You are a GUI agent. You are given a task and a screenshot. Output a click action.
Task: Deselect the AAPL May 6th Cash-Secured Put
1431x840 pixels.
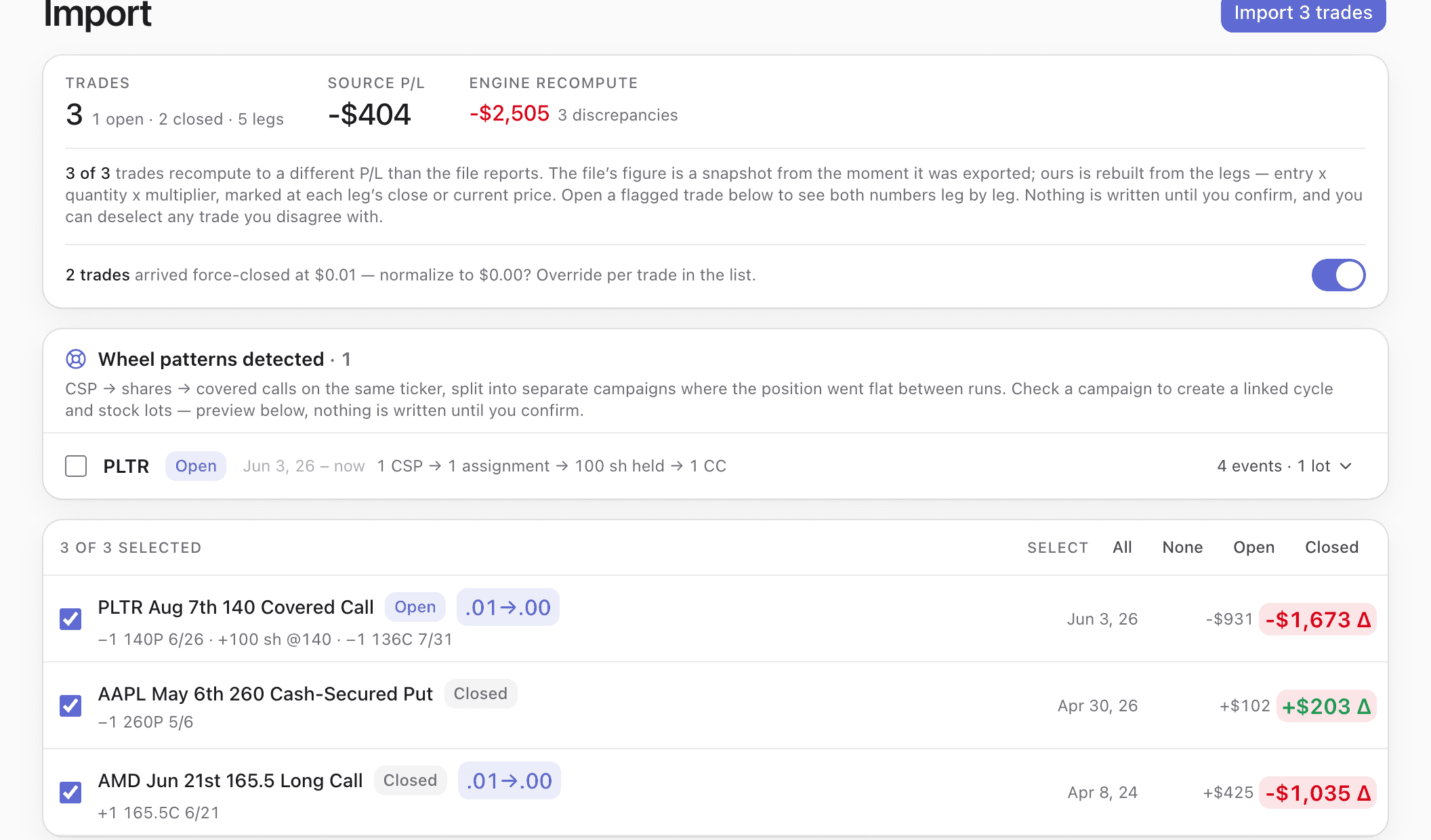click(x=70, y=706)
